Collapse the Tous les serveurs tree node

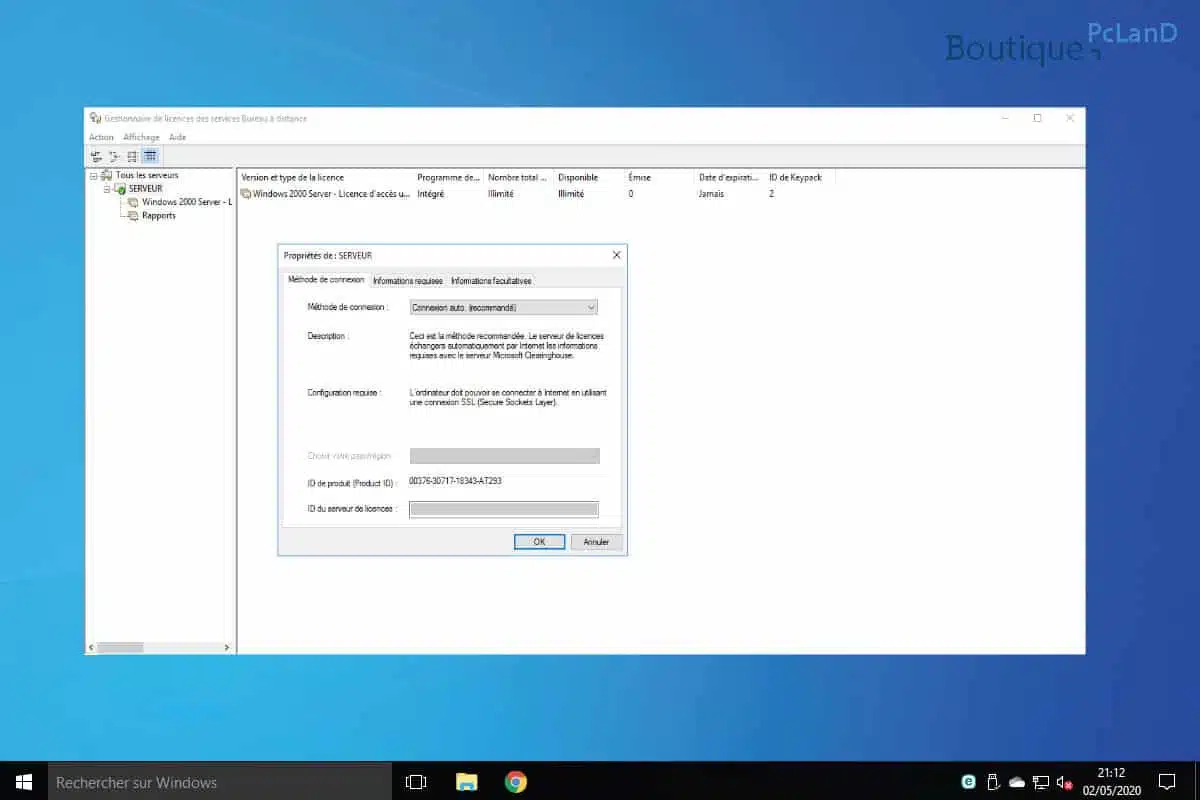[x=93, y=175]
